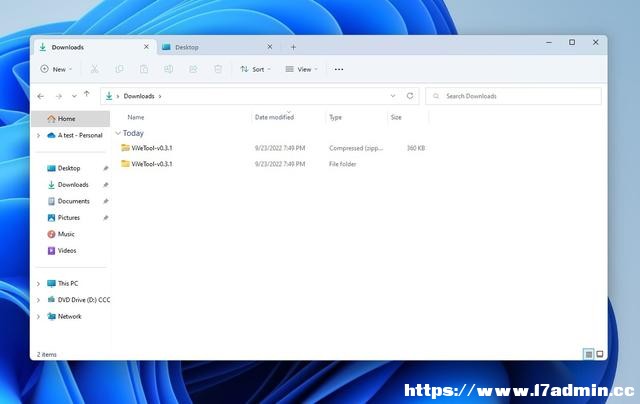Image resolution: width=640 pixels, height=404 pixels.
Task: Close the Downloads tab
Action: (x=146, y=47)
